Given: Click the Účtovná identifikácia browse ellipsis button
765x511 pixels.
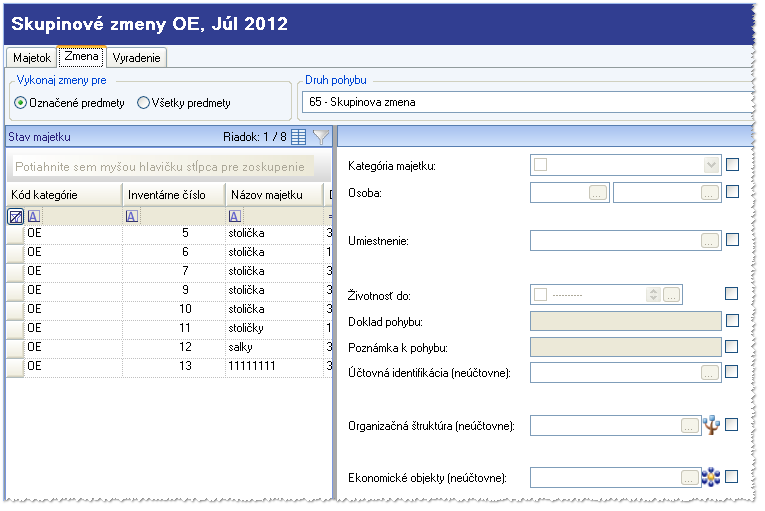Looking at the screenshot, I should click(710, 372).
